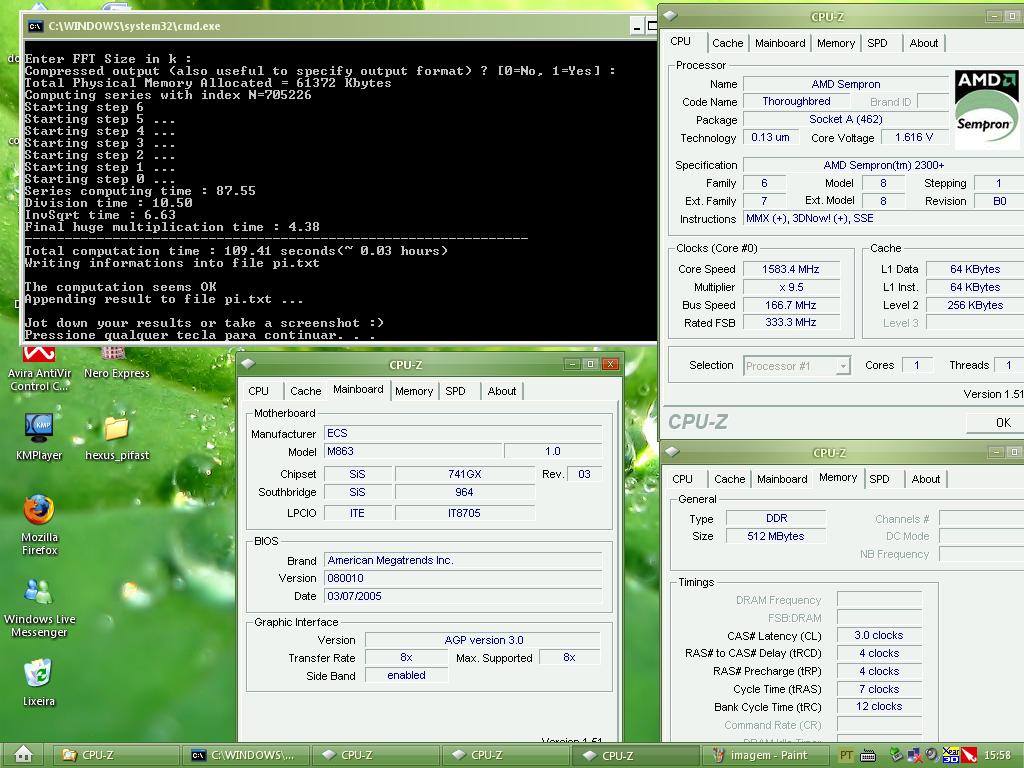Switch to CPU tab in Mainboard window
Image resolution: width=1024 pixels, height=768 pixels.
click(259, 391)
